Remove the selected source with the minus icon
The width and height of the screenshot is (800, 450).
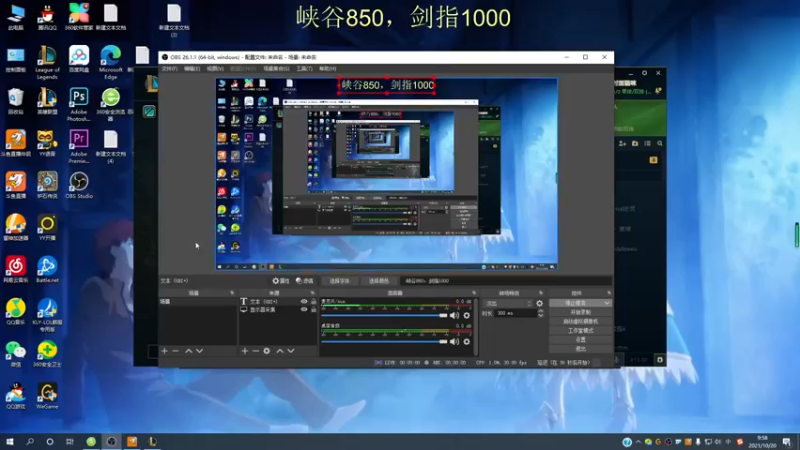click(256, 351)
